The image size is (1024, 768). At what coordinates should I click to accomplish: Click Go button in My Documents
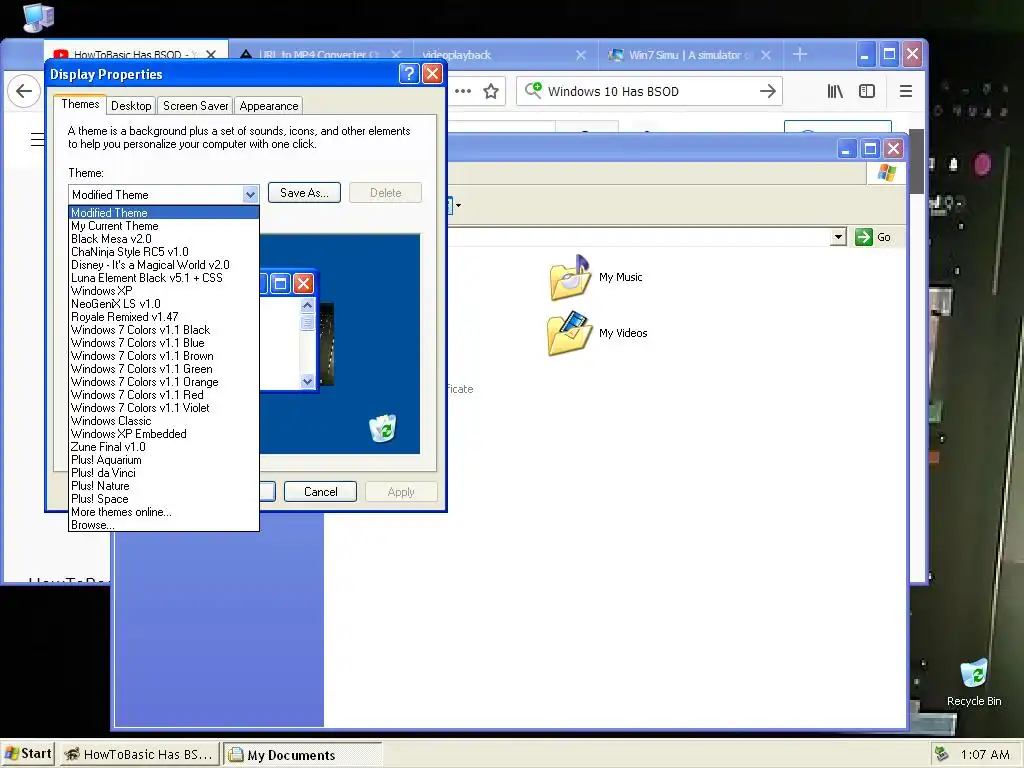874,237
